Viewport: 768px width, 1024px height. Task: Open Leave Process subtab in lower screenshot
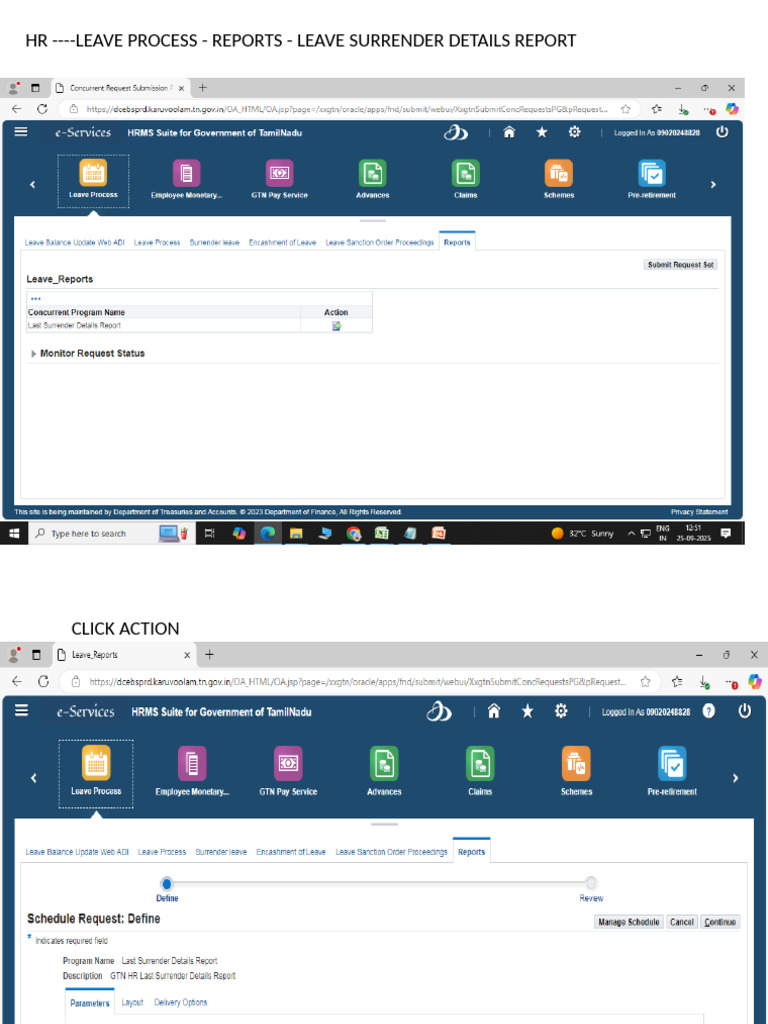pyautogui.click(x=162, y=852)
